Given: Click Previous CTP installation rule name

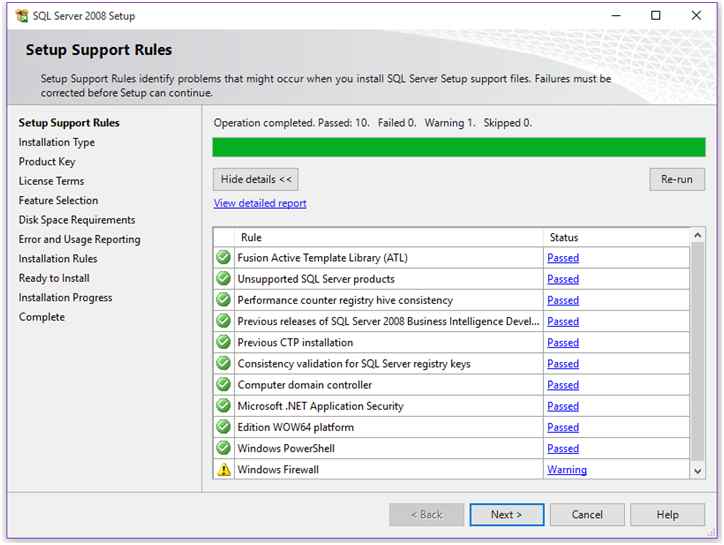Looking at the screenshot, I should (295, 343).
